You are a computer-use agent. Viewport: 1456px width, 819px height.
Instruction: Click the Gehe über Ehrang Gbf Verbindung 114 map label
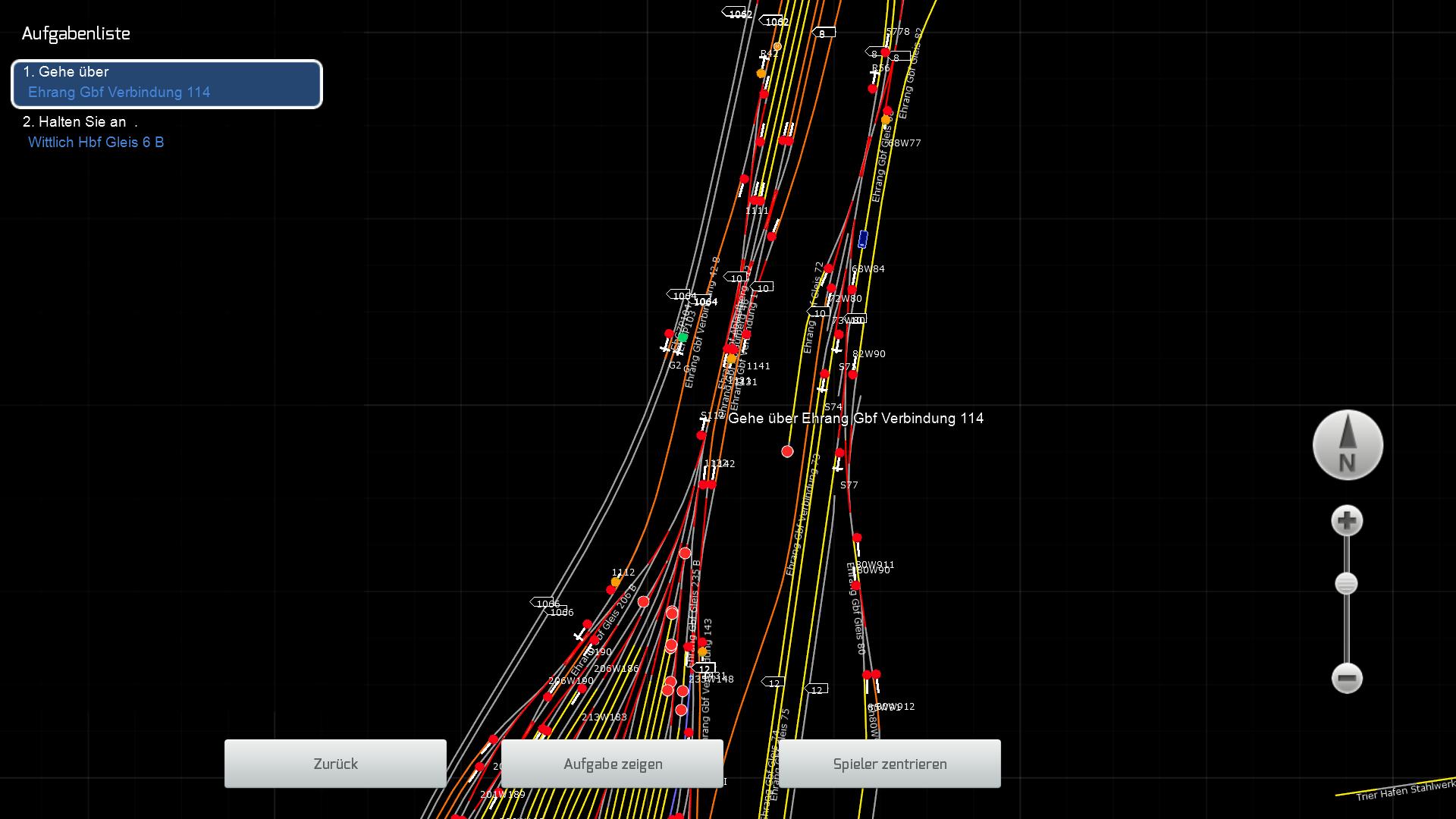click(x=855, y=419)
